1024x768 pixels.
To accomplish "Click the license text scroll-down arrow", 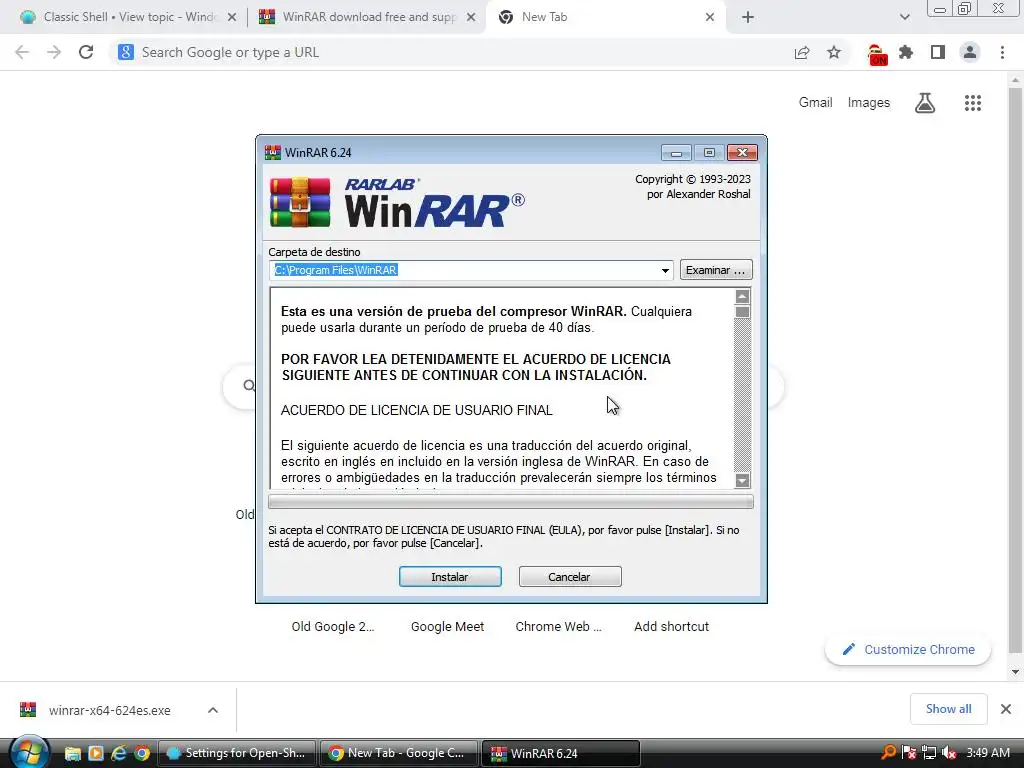I will click(742, 481).
